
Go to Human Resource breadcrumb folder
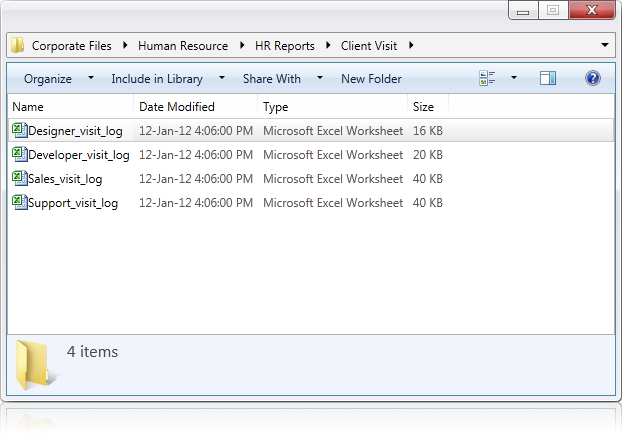coord(183,46)
